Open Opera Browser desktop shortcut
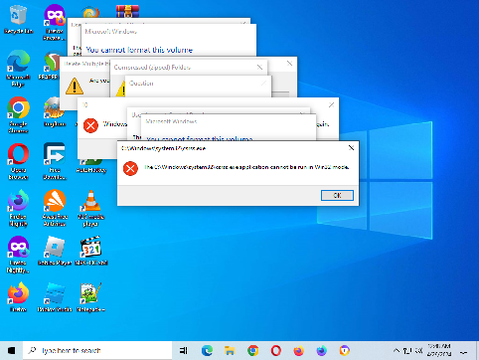The height and width of the screenshot is (360, 479). click(x=18, y=162)
